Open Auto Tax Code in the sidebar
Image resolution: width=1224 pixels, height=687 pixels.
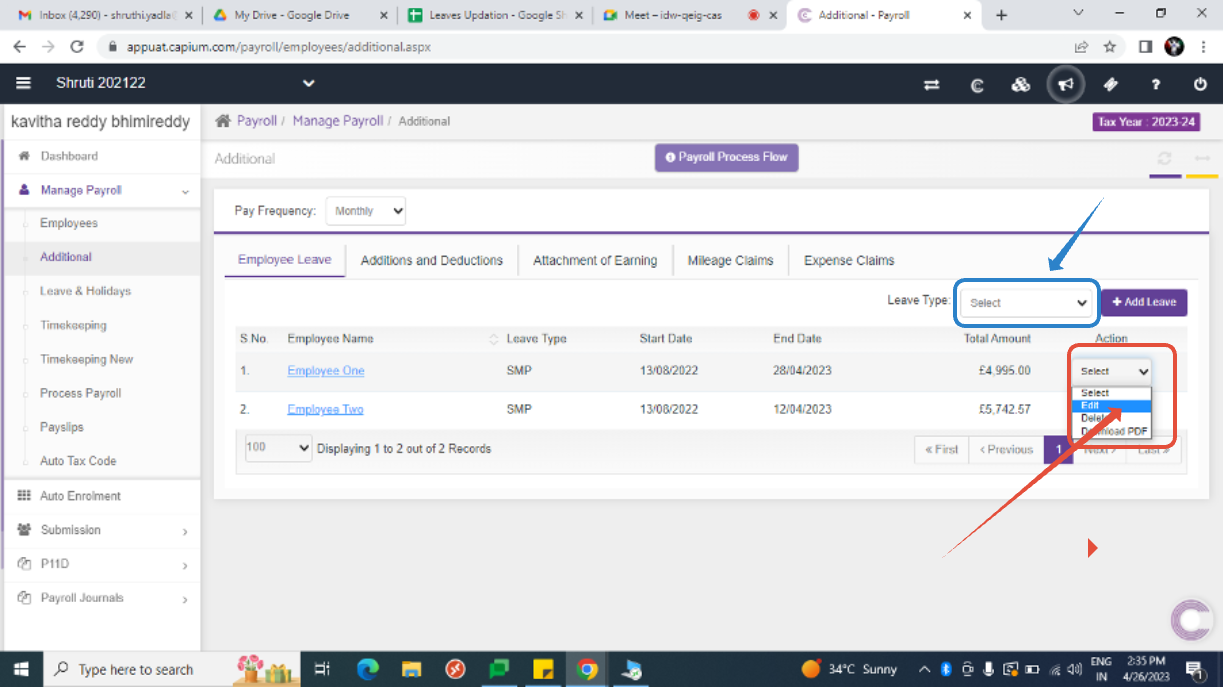click(x=78, y=461)
